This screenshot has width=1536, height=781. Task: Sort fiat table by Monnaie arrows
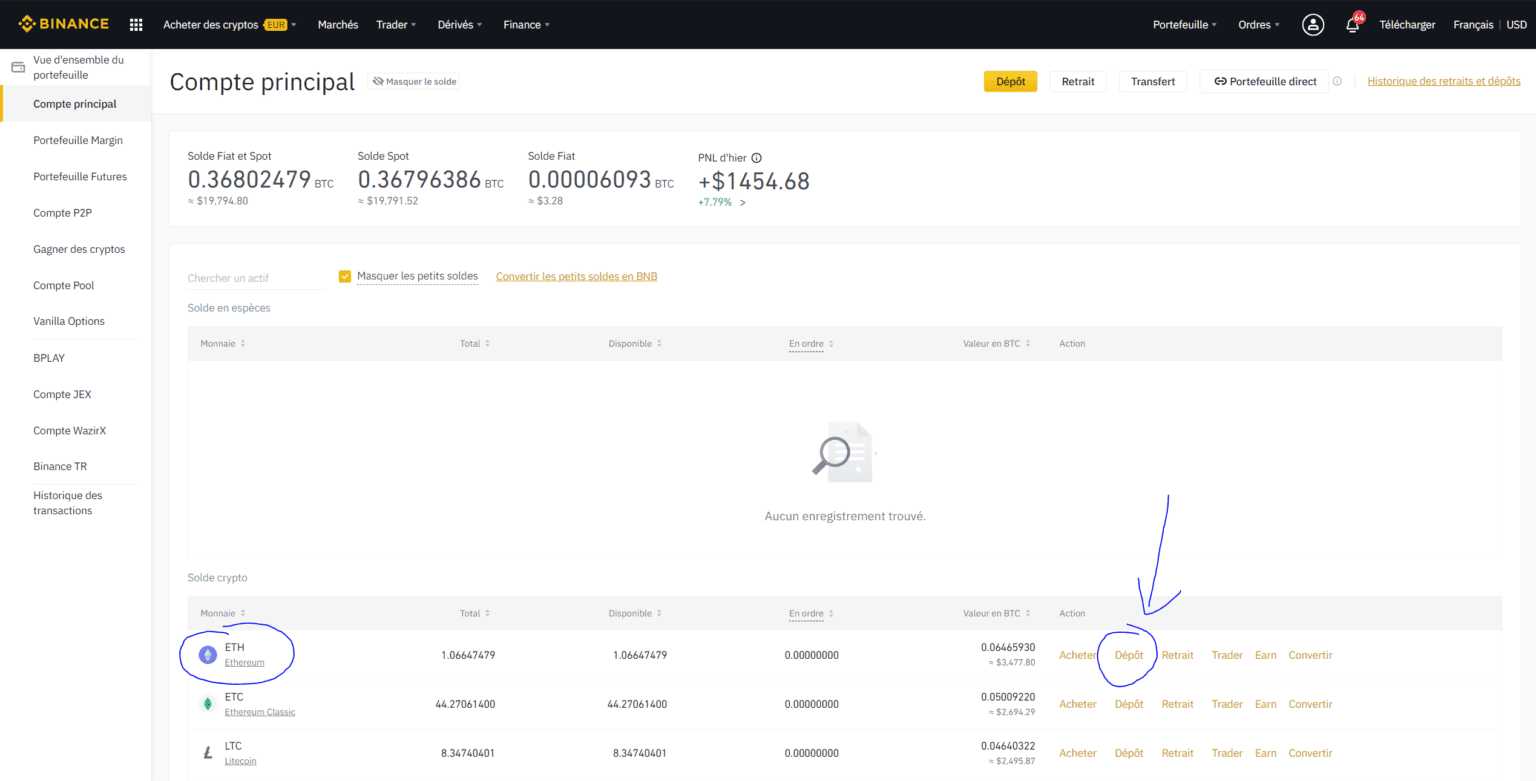[243, 343]
